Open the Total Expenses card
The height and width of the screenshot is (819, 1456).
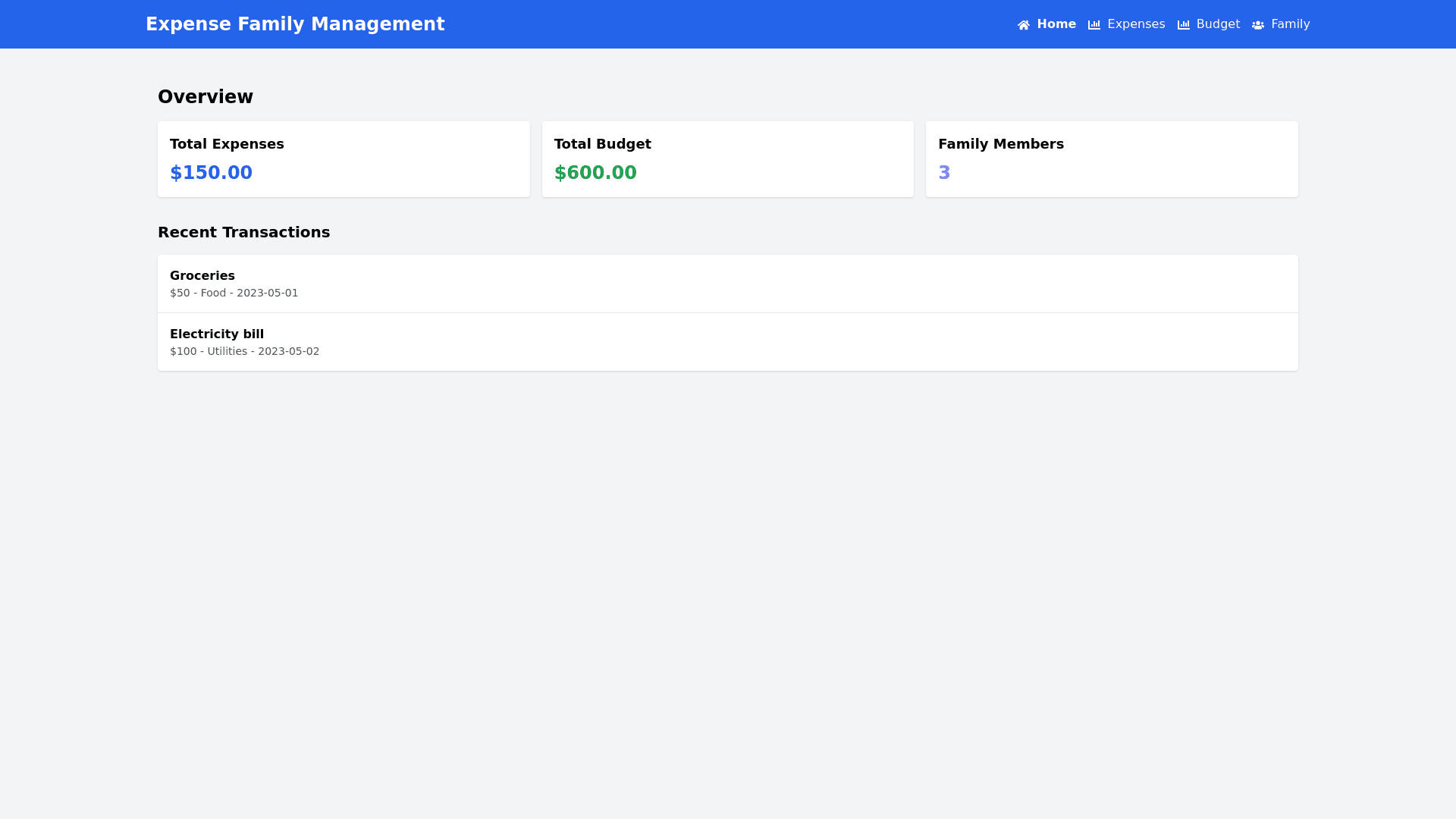point(344,158)
